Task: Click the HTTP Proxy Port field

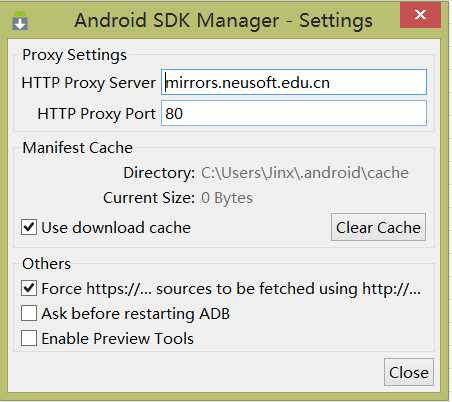Action: (294, 113)
